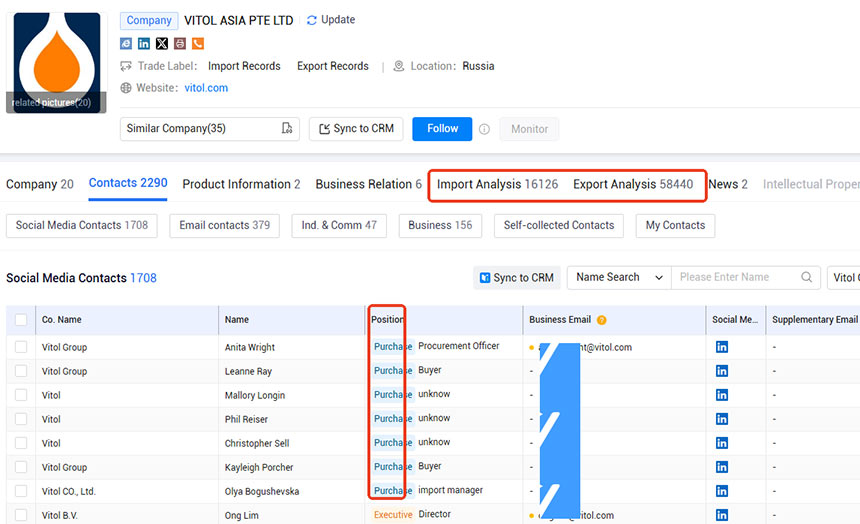Open the Product Information 2 tab
Viewport: 860px width, 524px height.
point(241,184)
